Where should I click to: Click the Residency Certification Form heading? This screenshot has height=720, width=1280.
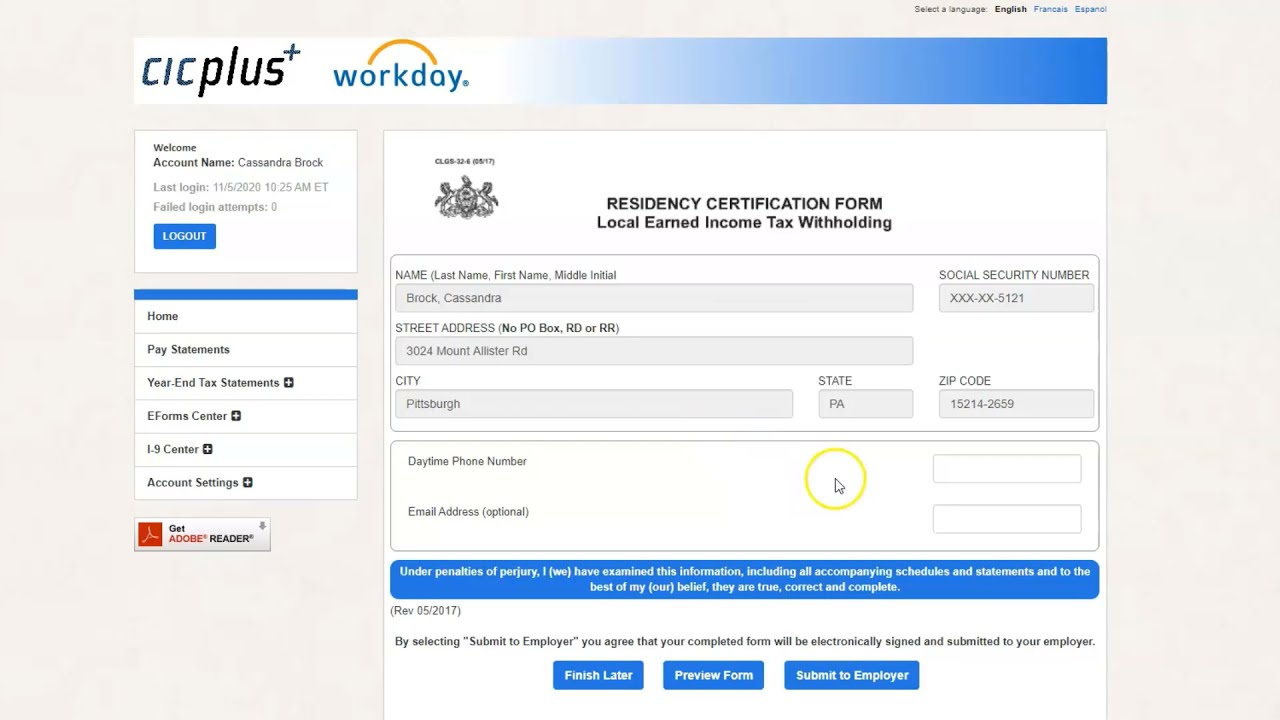pos(744,203)
